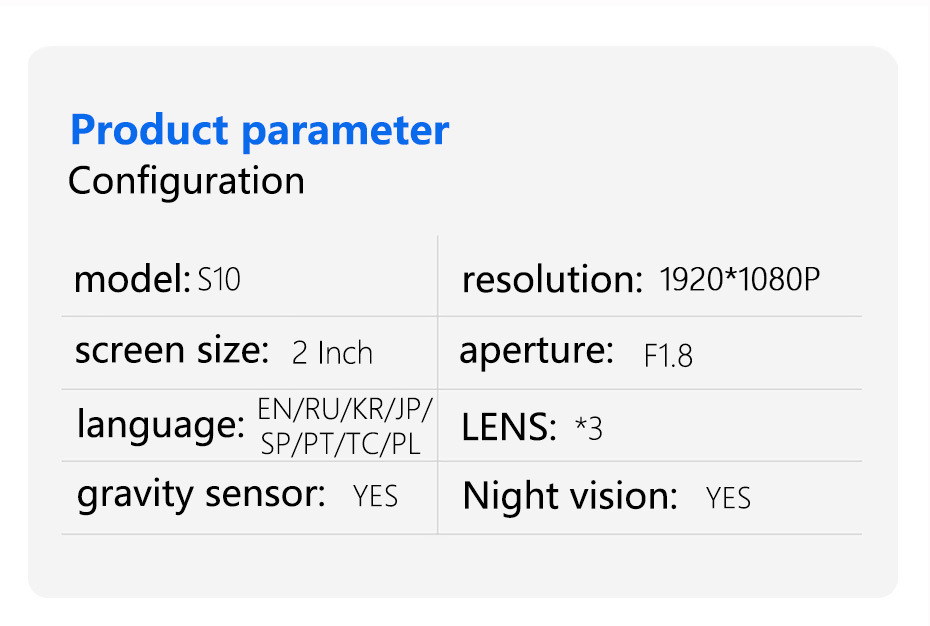This screenshot has height=626, width=930.
Task: Click the S10 model value
Action: point(219,280)
